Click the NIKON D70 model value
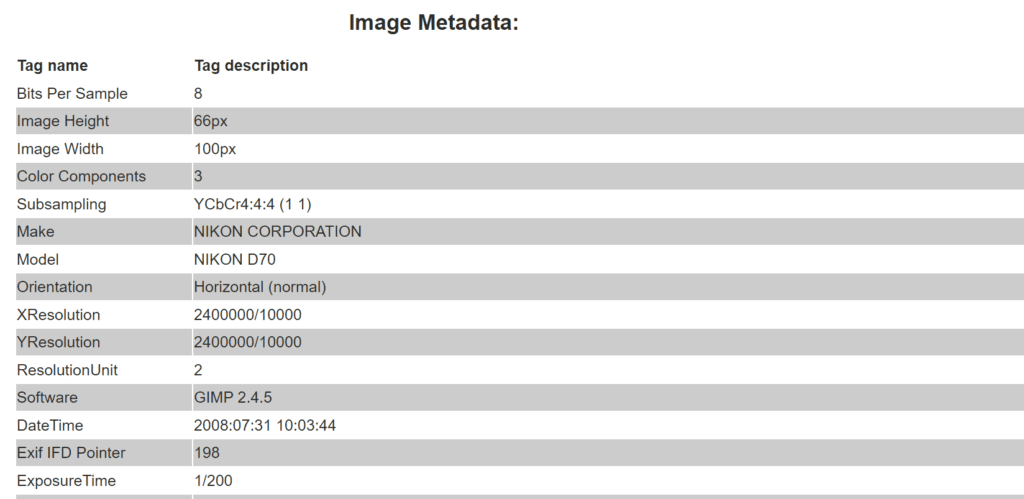The width and height of the screenshot is (1024, 499). click(x=234, y=260)
